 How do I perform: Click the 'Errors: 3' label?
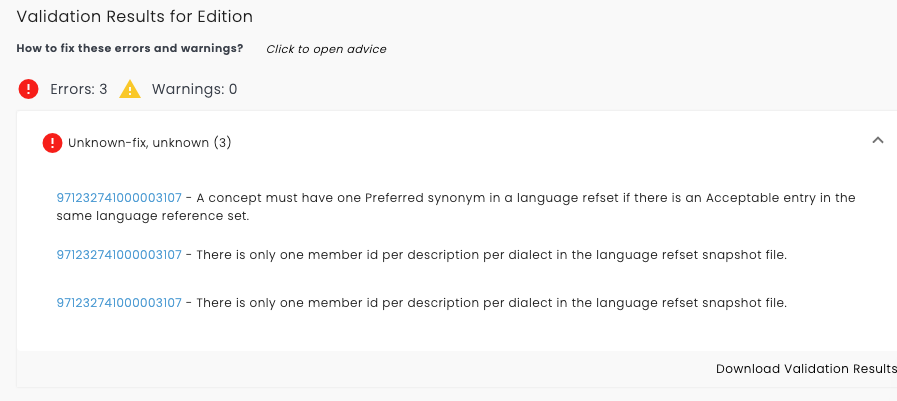click(x=79, y=89)
